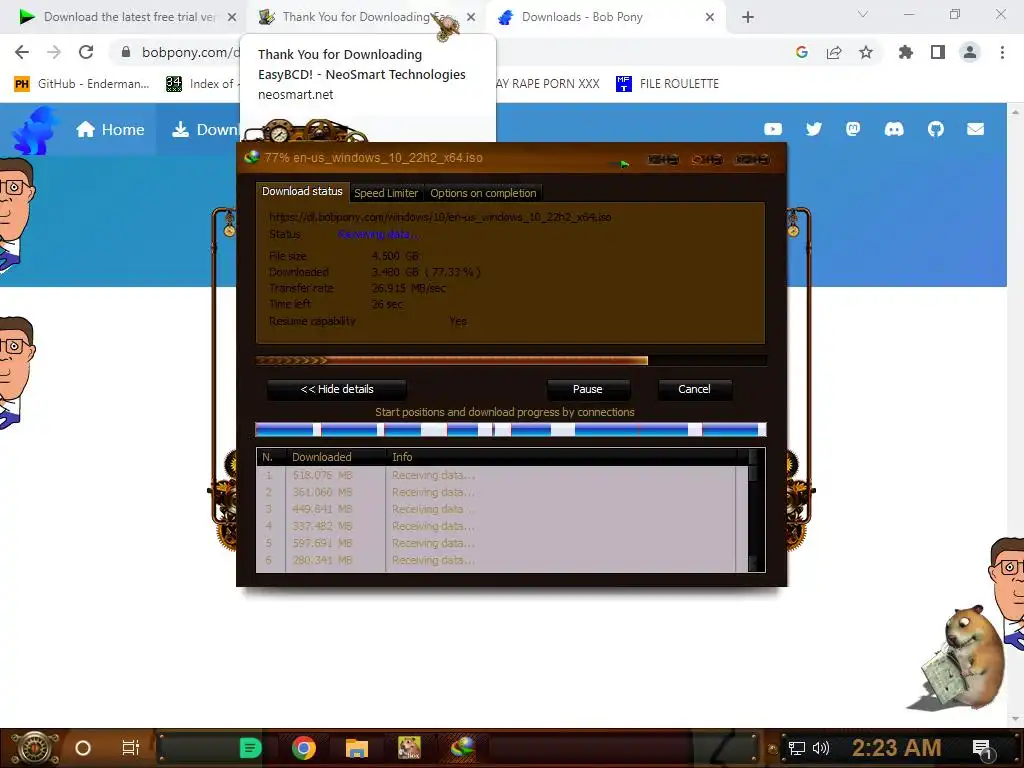Open the notification center icon
This screenshot has width=1024, height=768.
[982, 750]
